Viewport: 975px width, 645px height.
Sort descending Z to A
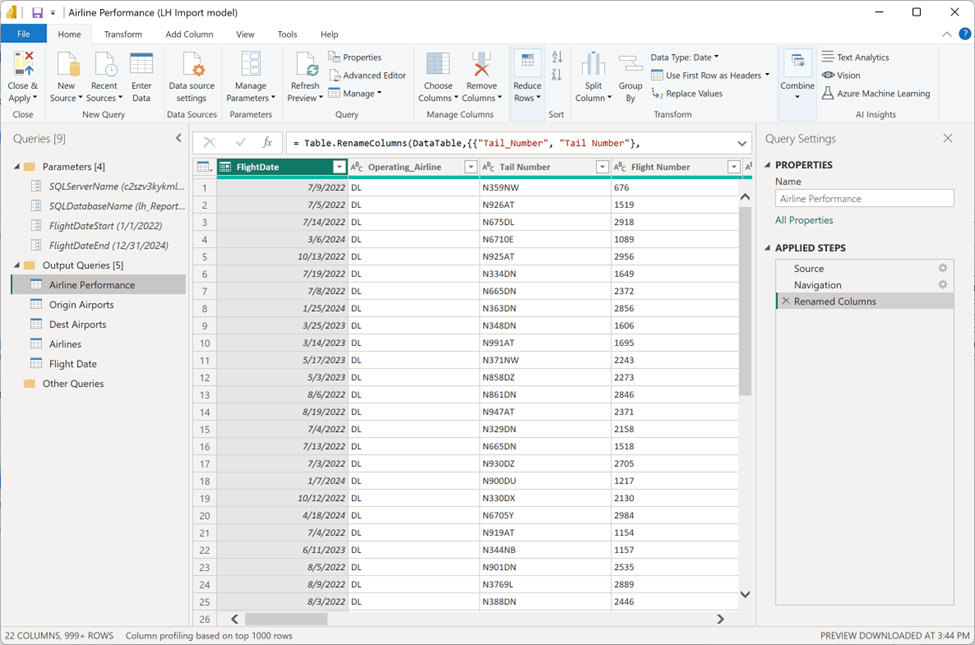[557, 75]
